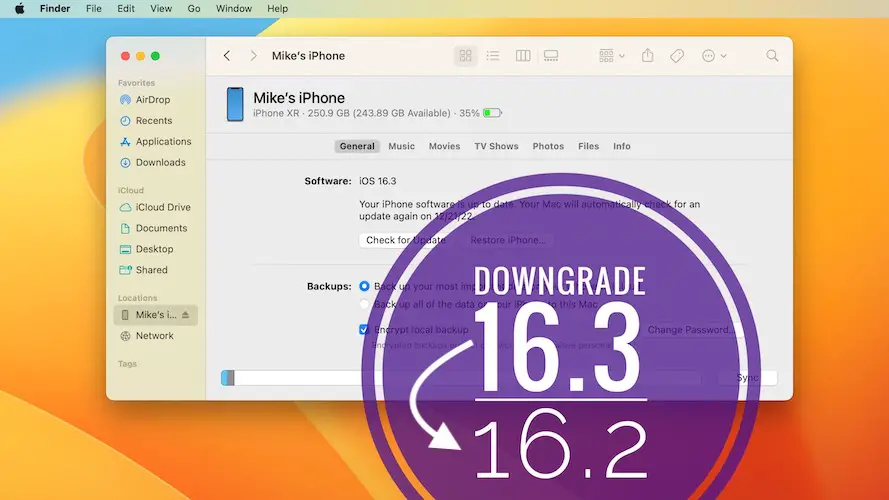The image size is (889, 500).
Task: Open Finder search magnifier
Action: (772, 56)
